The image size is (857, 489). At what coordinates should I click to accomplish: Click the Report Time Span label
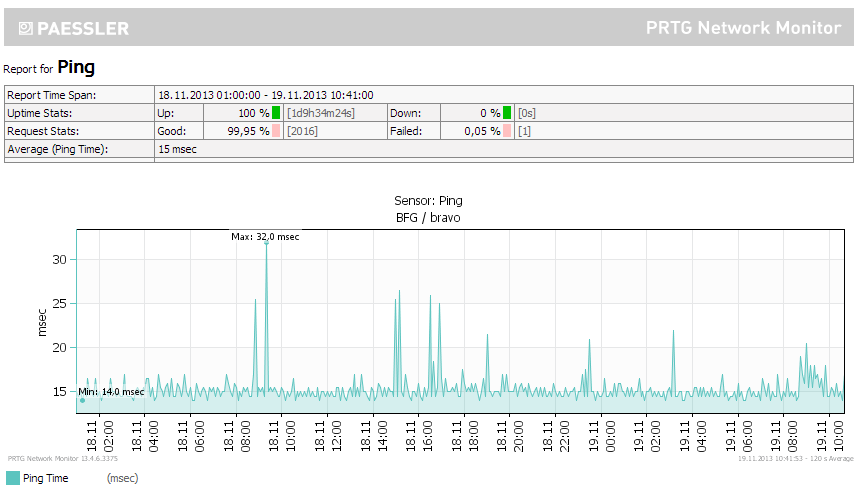[x=51, y=95]
